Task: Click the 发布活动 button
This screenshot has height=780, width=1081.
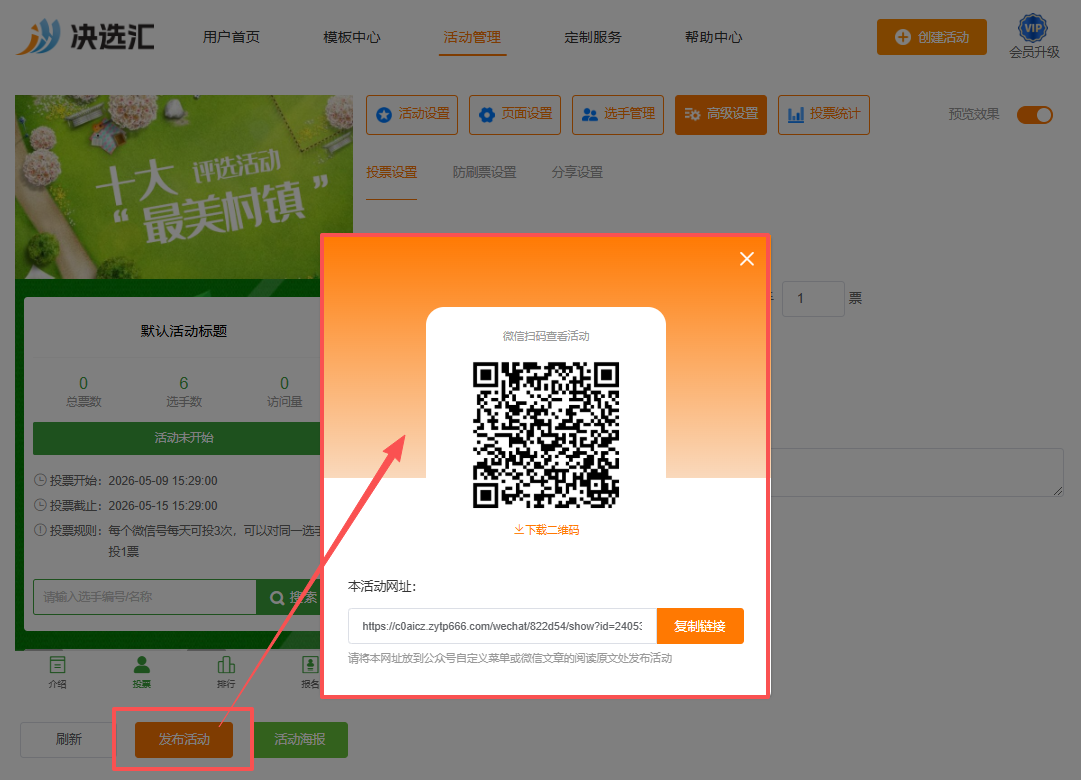Action: point(184,739)
